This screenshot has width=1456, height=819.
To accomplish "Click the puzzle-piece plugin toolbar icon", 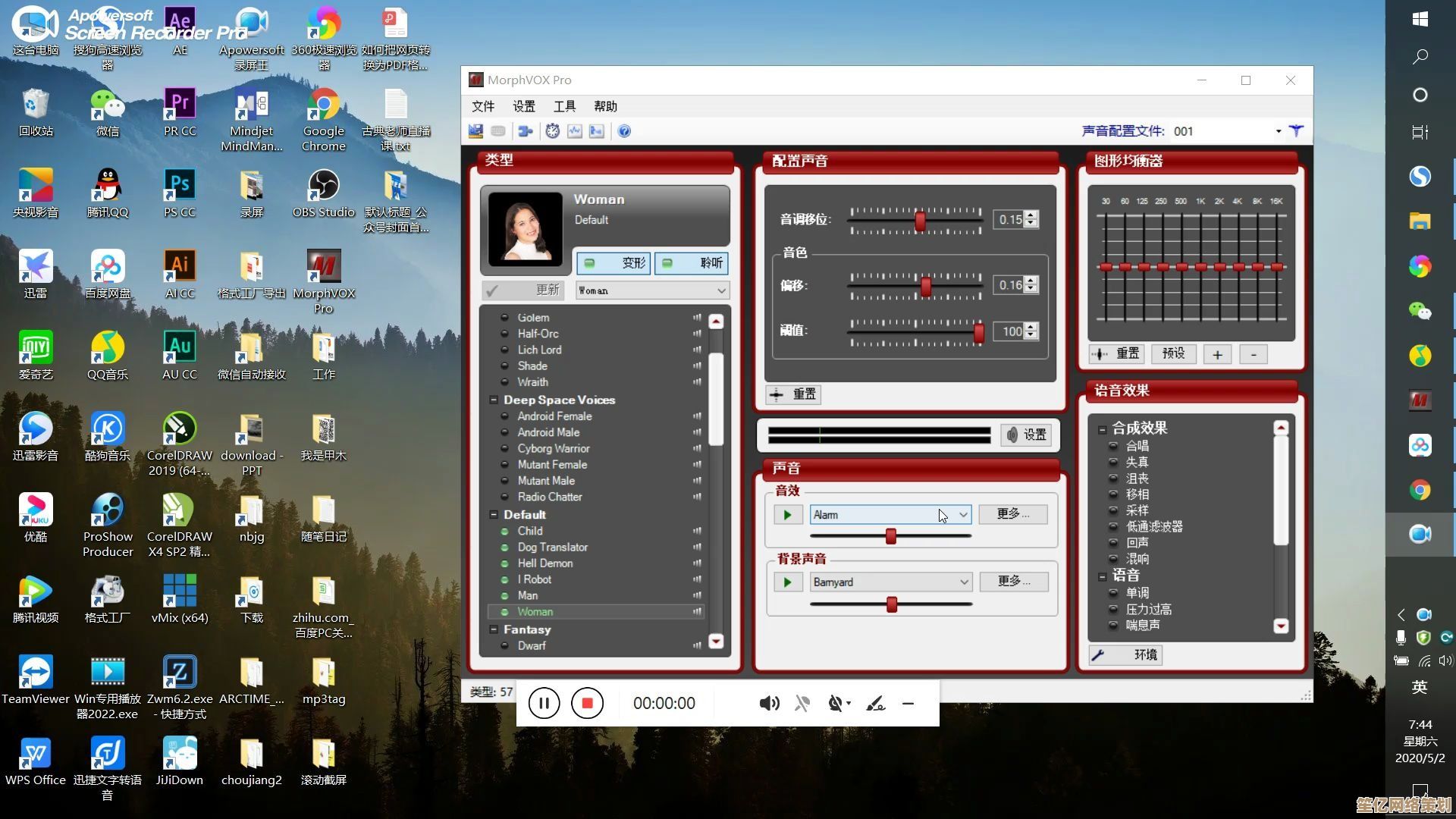I will pos(525,131).
